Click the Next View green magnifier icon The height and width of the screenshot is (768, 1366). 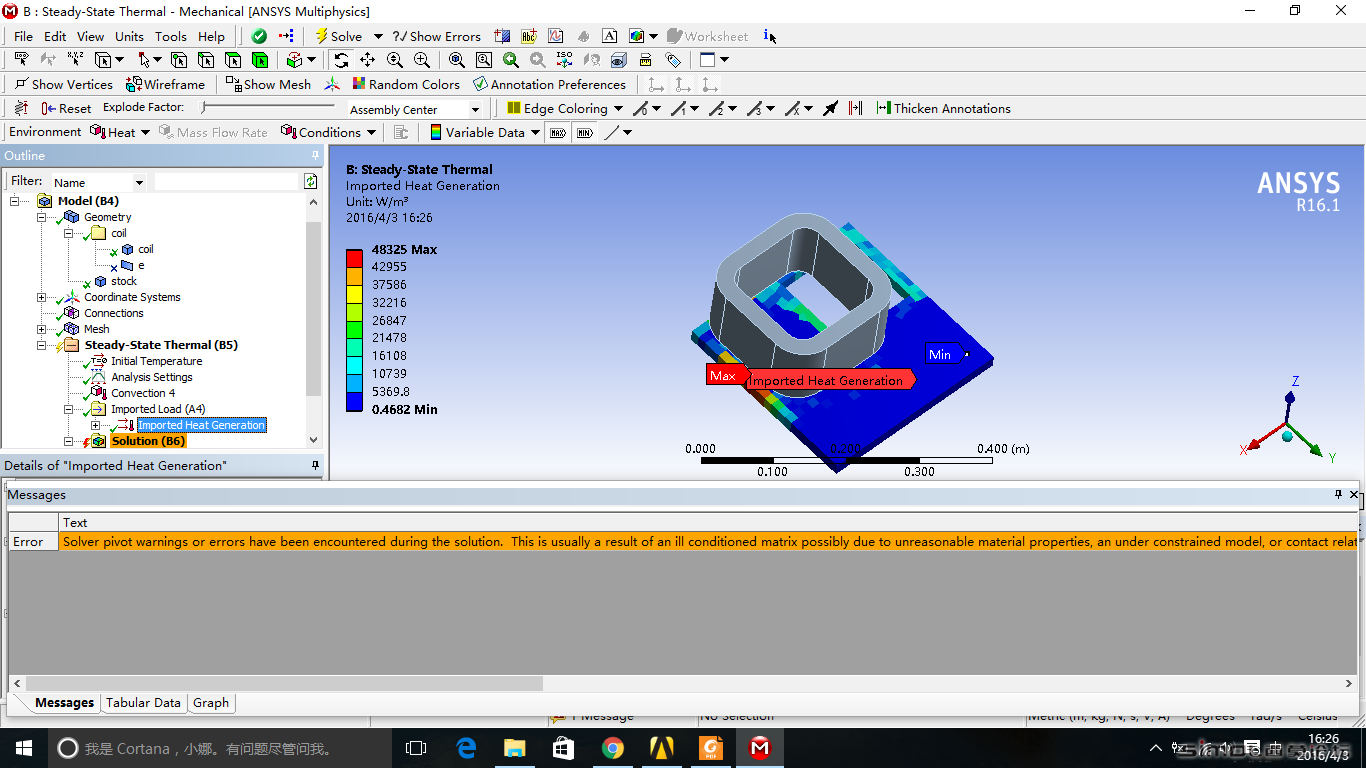(x=511, y=60)
